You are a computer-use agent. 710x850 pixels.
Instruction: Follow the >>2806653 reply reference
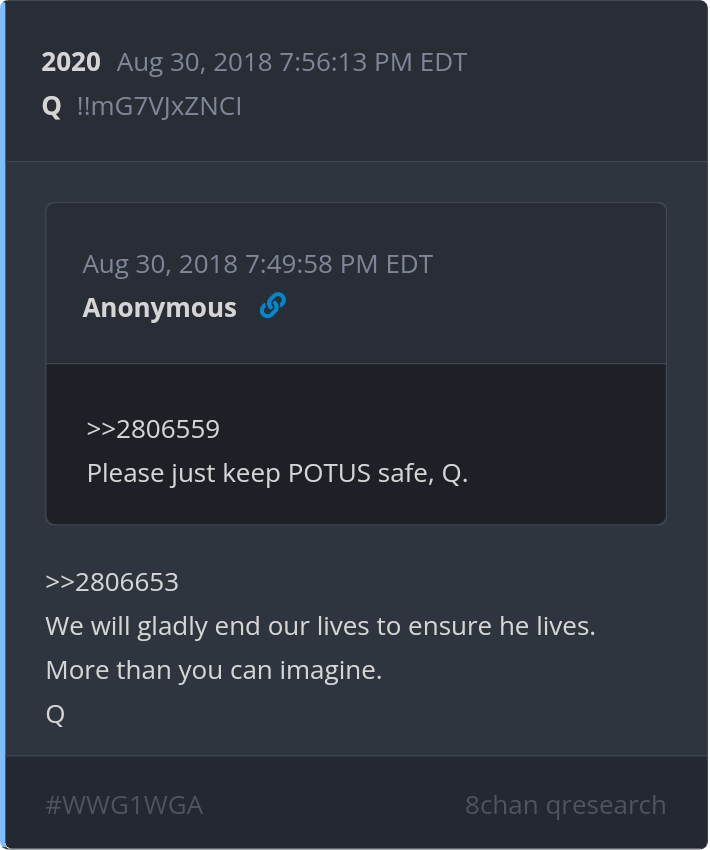112,582
